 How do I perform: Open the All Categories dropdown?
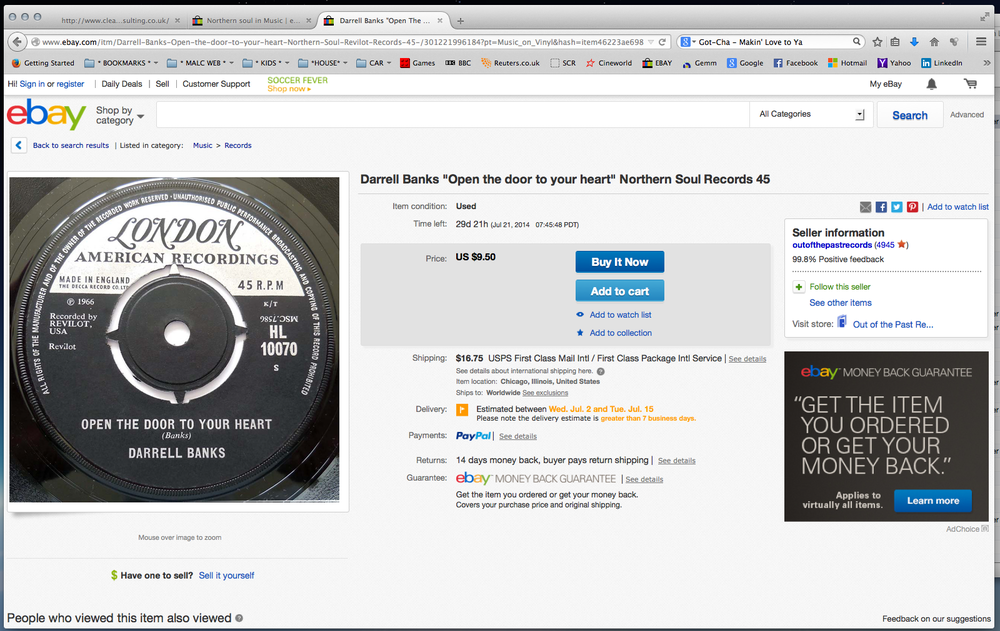pyautogui.click(x=811, y=114)
